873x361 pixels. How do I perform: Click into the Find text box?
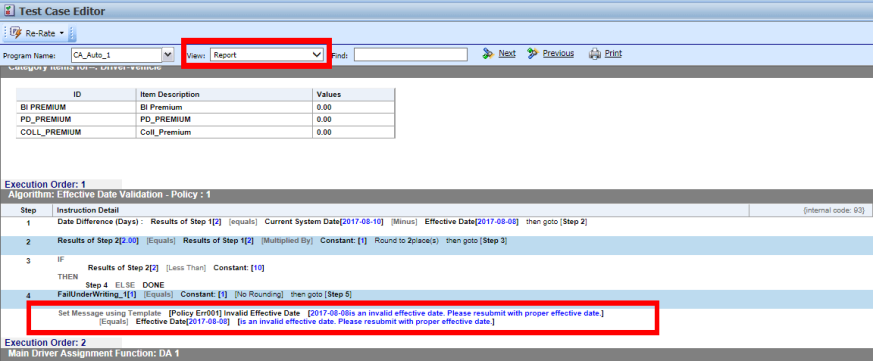410,54
